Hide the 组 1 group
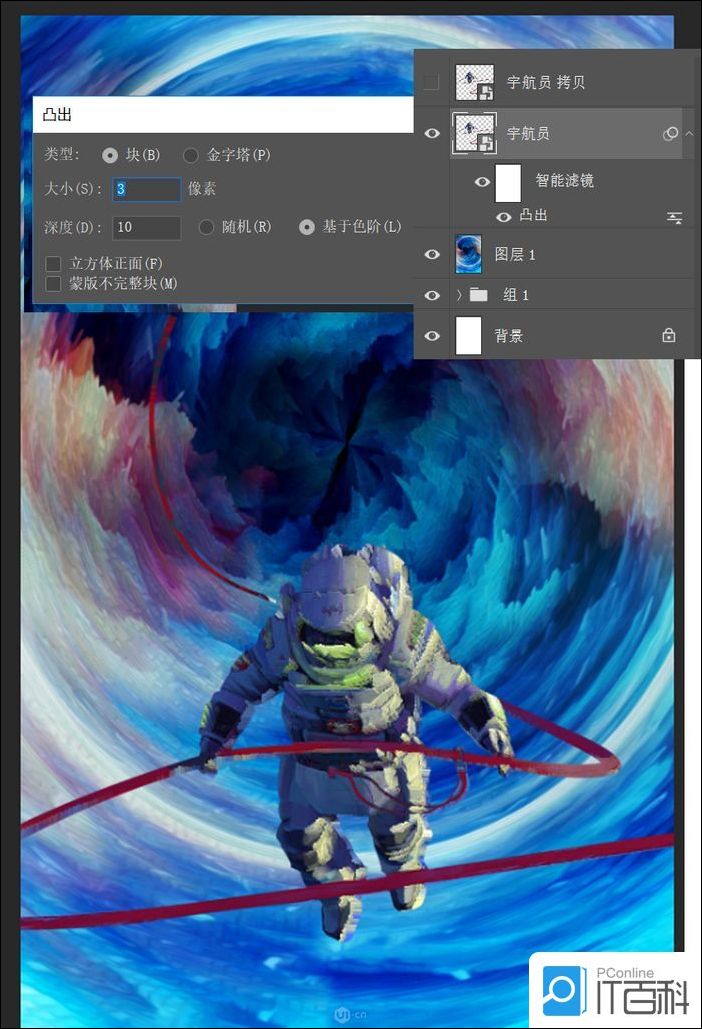This screenshot has width=702, height=1029. click(x=432, y=295)
